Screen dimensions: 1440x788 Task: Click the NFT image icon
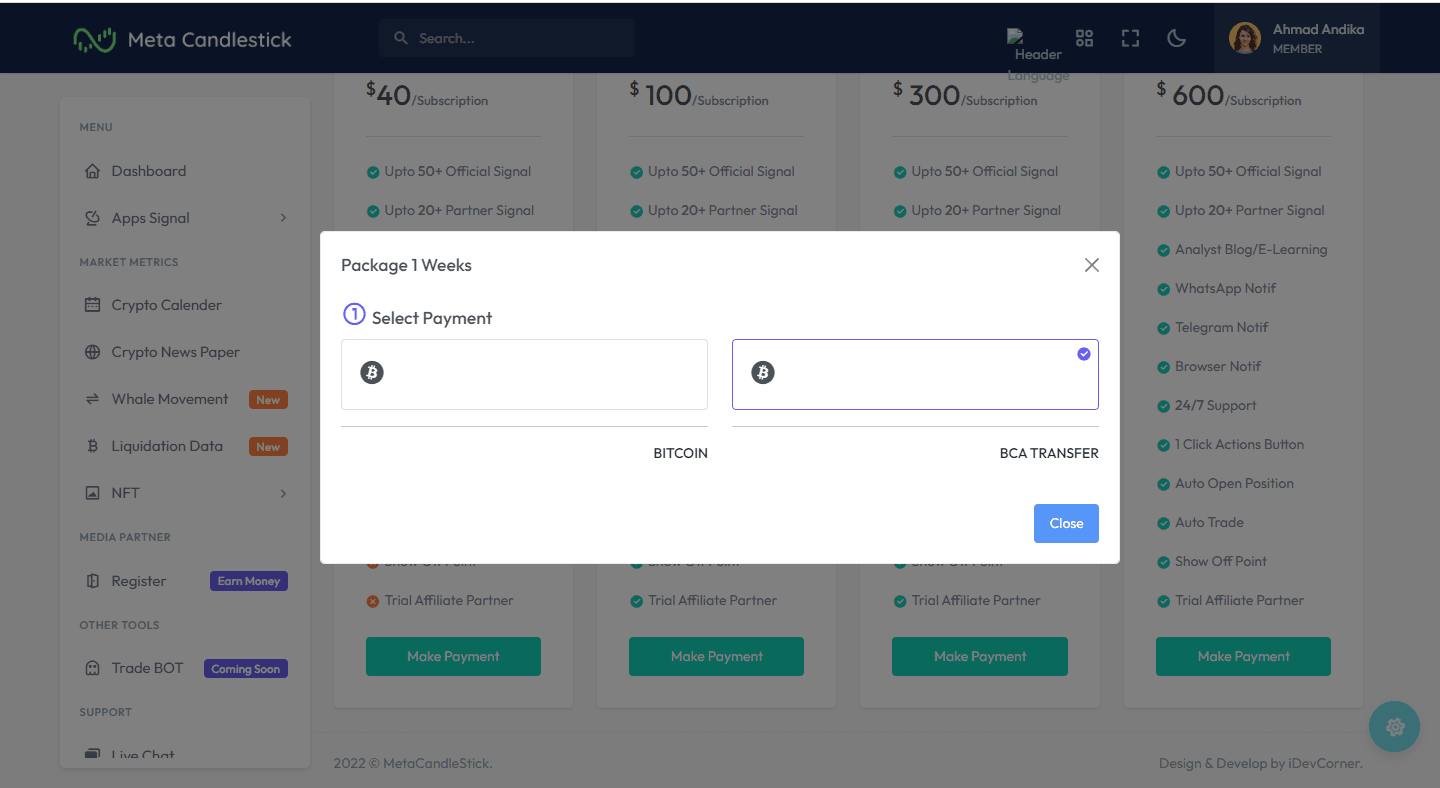pos(92,493)
